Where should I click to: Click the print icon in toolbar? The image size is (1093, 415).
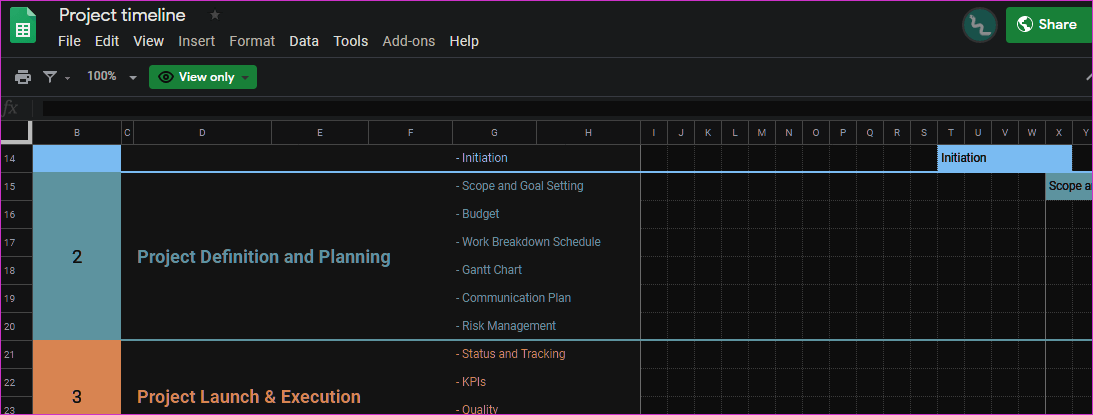point(23,77)
